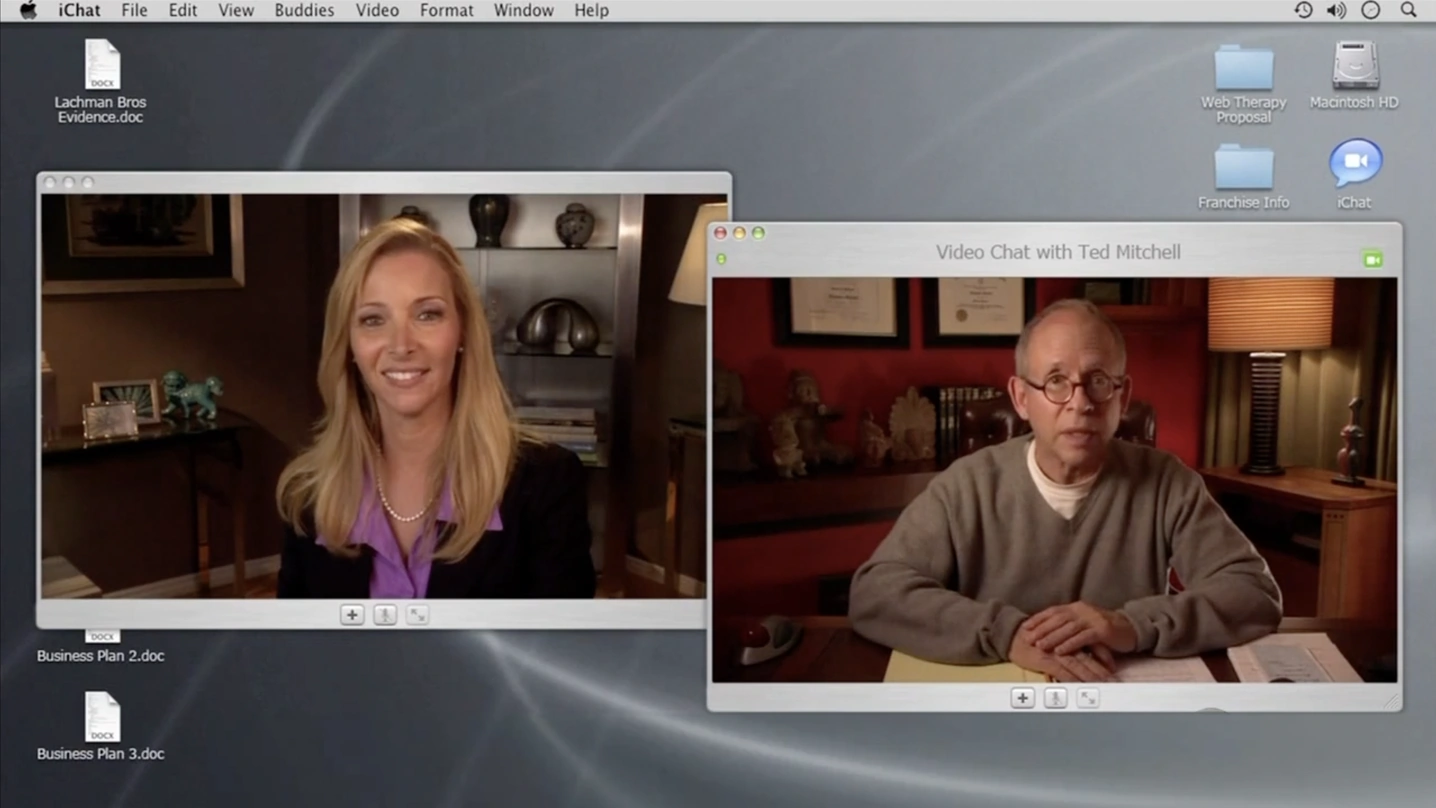
Task: Open the Apple menu
Action: (28, 11)
